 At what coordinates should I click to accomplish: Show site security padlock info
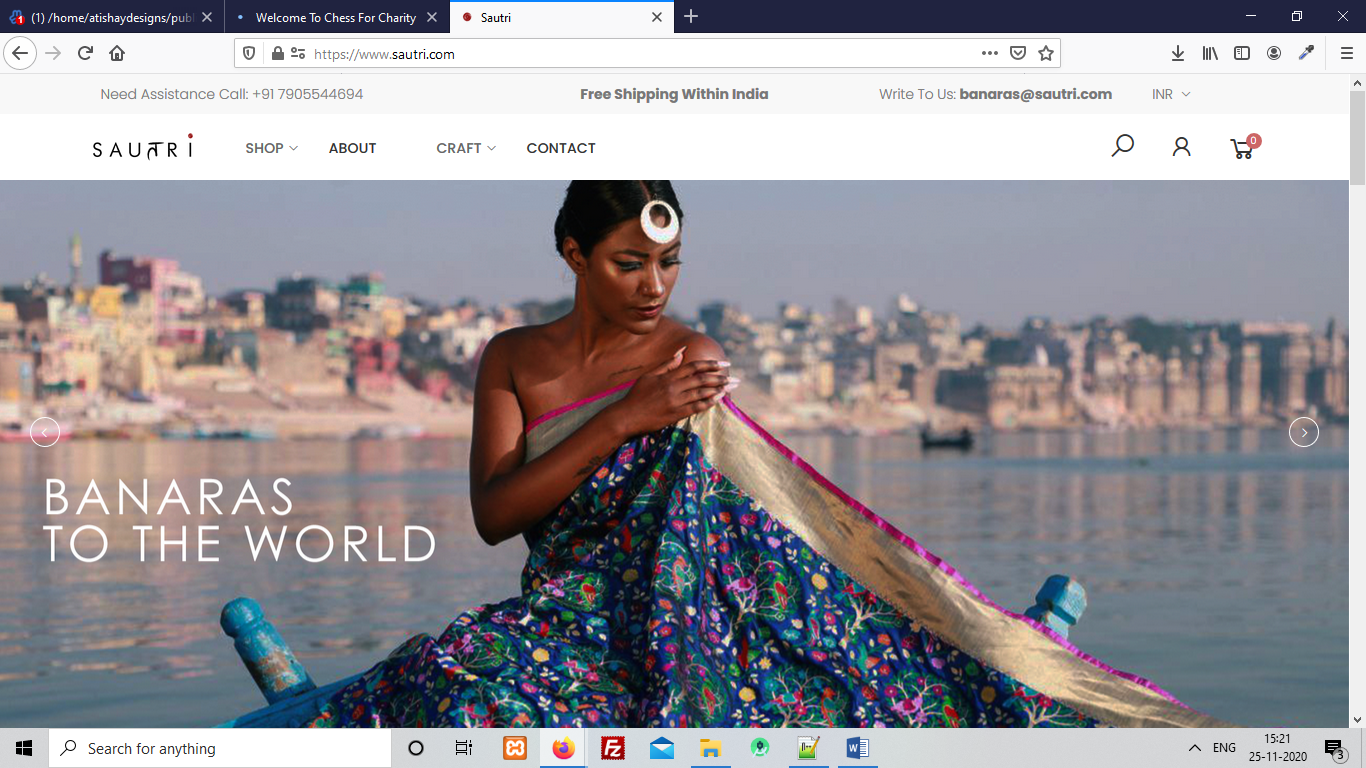[277, 53]
